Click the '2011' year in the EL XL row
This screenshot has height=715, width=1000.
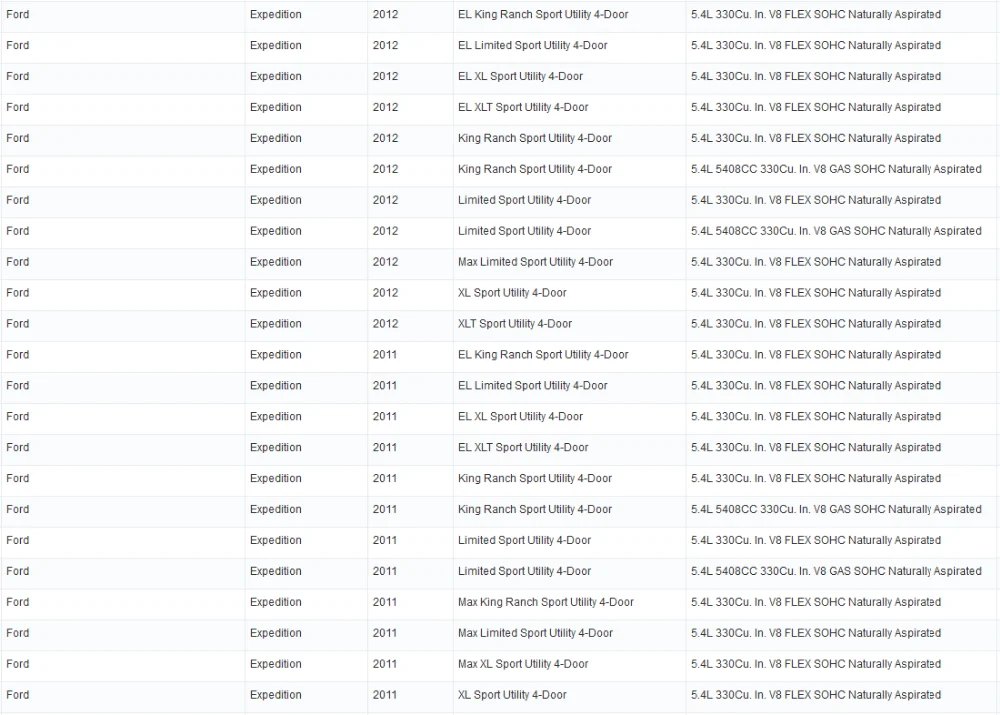(385, 416)
